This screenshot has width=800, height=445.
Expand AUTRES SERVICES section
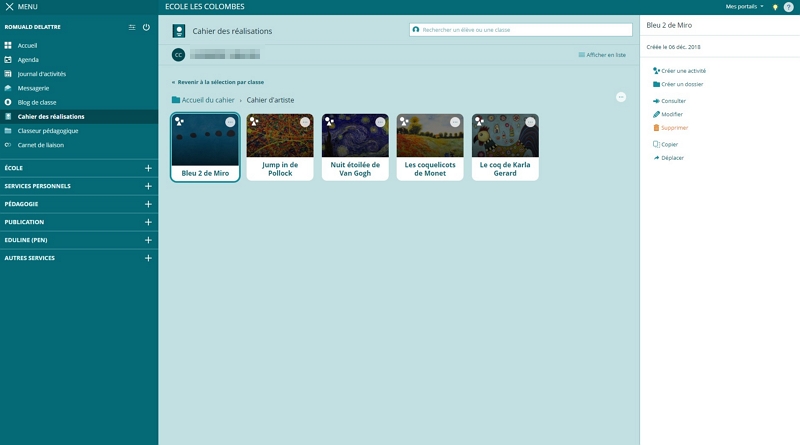click(148, 258)
